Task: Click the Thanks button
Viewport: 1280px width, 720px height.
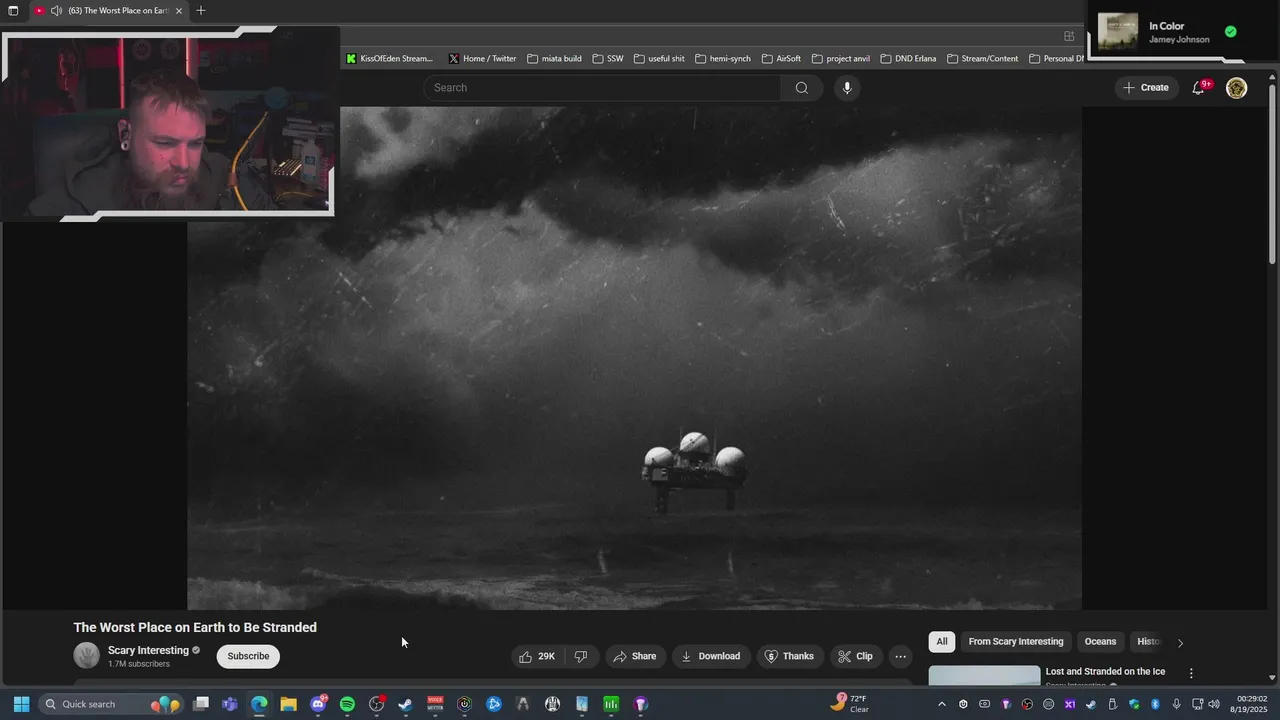Action: coord(789,656)
